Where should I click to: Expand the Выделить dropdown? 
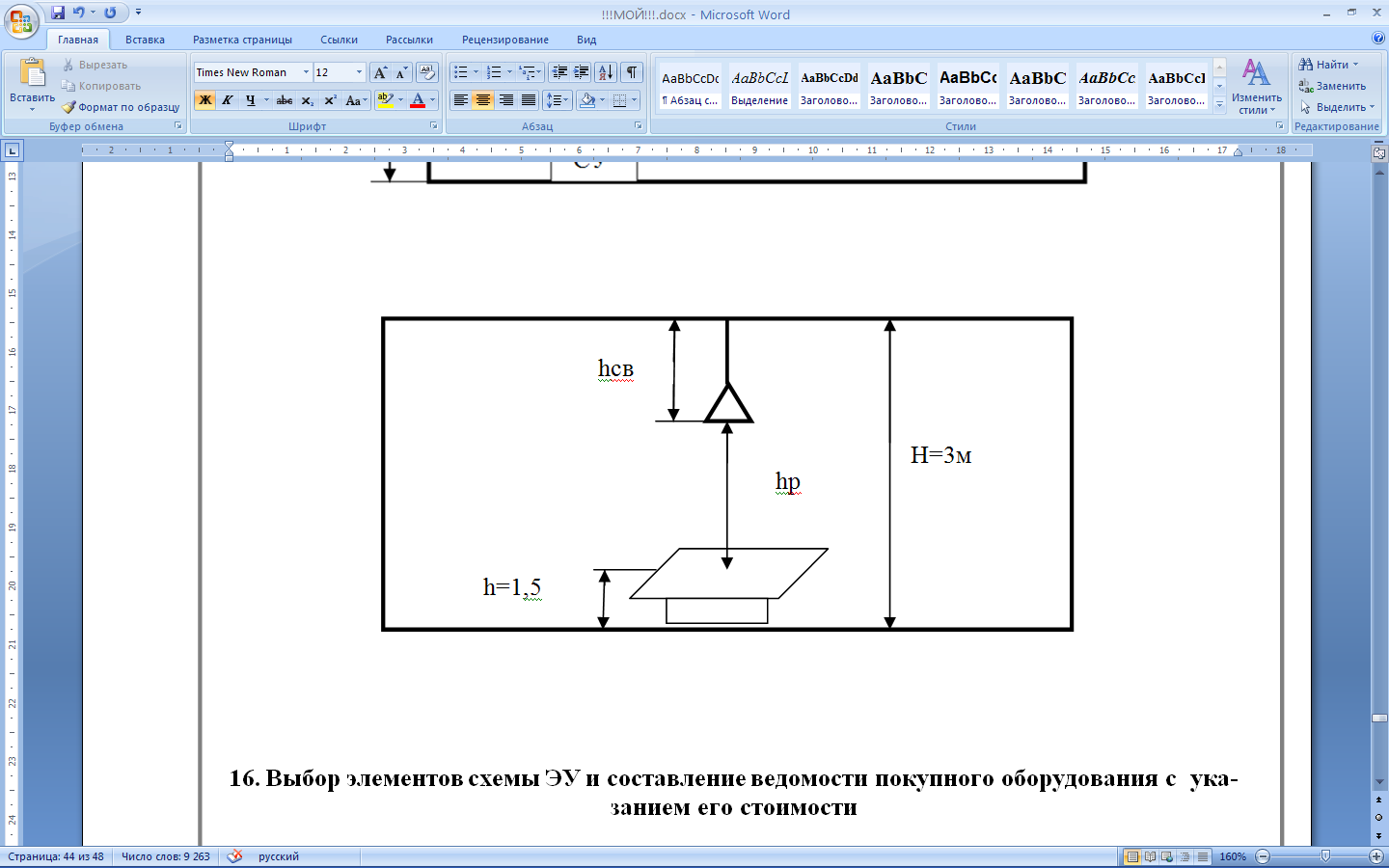1341,107
